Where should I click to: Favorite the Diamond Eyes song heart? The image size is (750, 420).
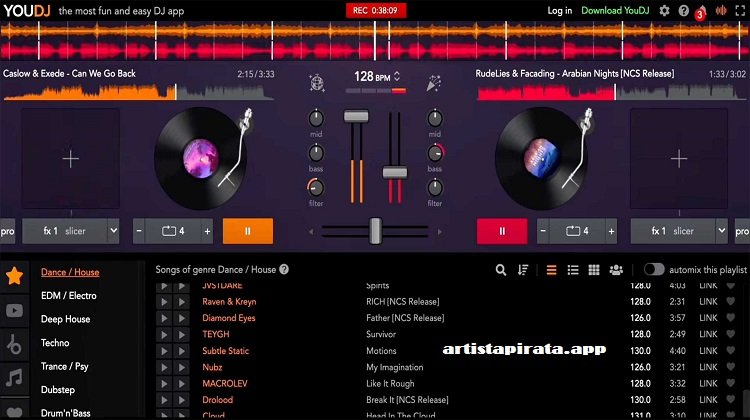(x=730, y=318)
